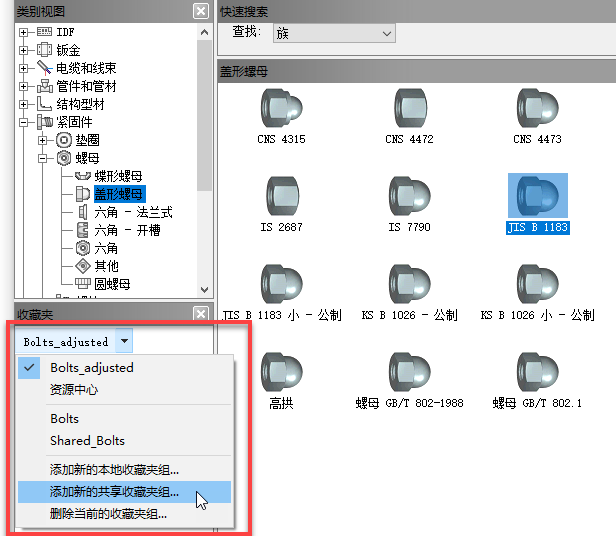The image size is (616, 536).
Task: Expand the 结构型材 node
Action: click(24, 105)
